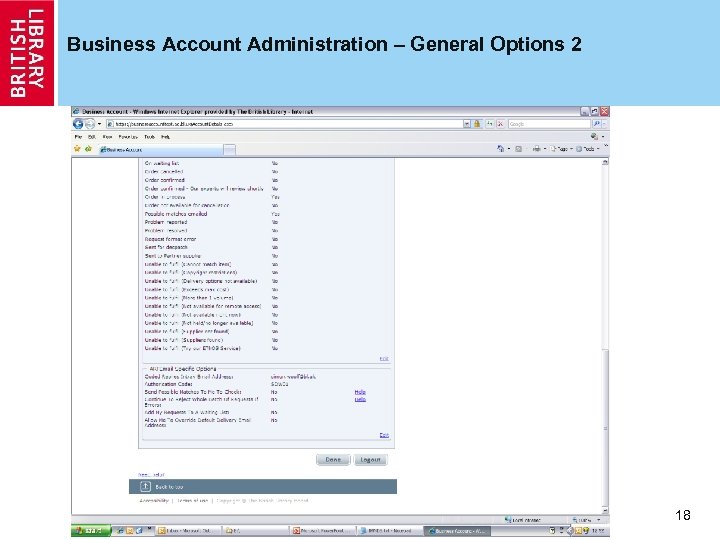Click the Google search box

(549, 124)
